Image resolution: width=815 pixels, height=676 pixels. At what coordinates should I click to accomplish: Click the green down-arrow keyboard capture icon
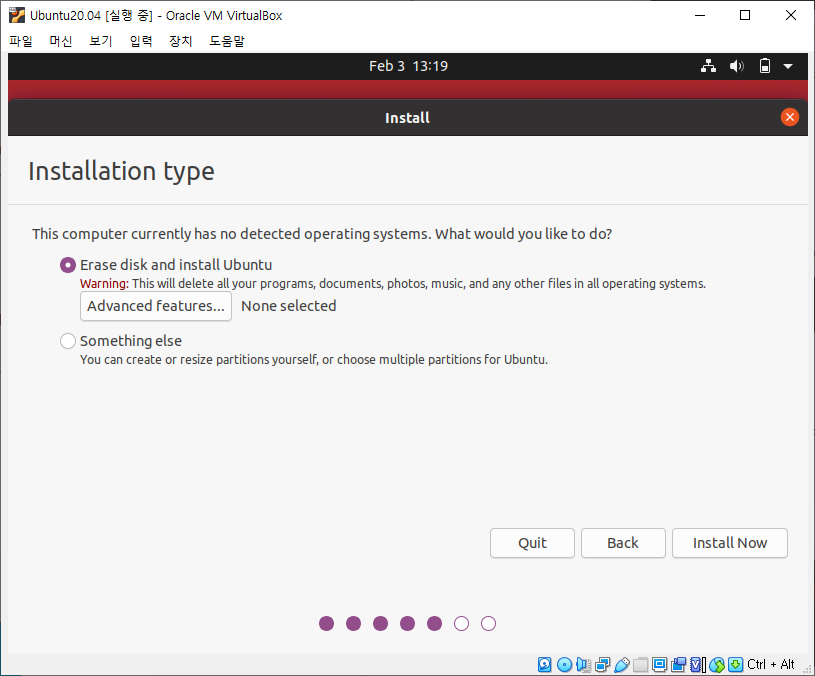tap(735, 665)
